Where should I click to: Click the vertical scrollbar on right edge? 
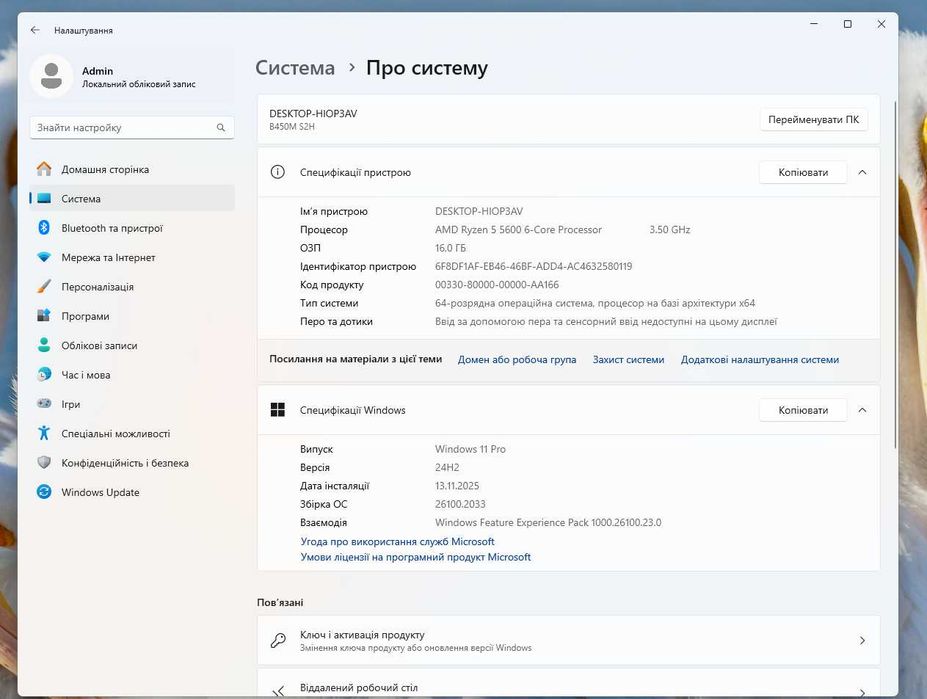click(895, 275)
